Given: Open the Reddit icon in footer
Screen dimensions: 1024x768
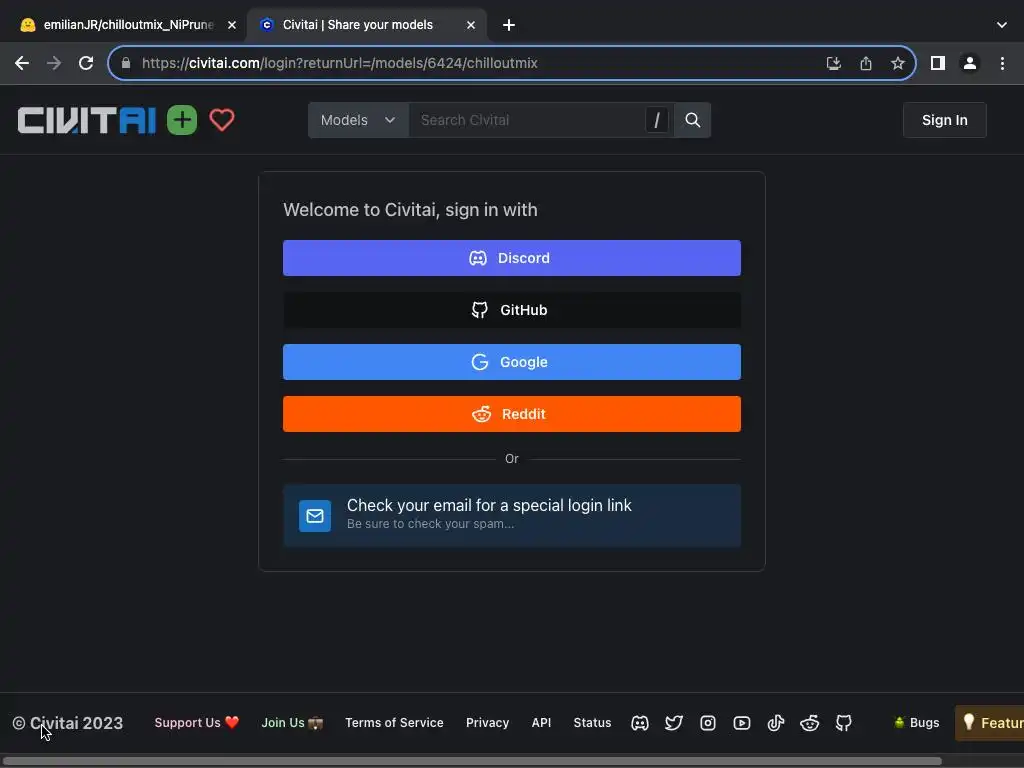Looking at the screenshot, I should (810, 723).
